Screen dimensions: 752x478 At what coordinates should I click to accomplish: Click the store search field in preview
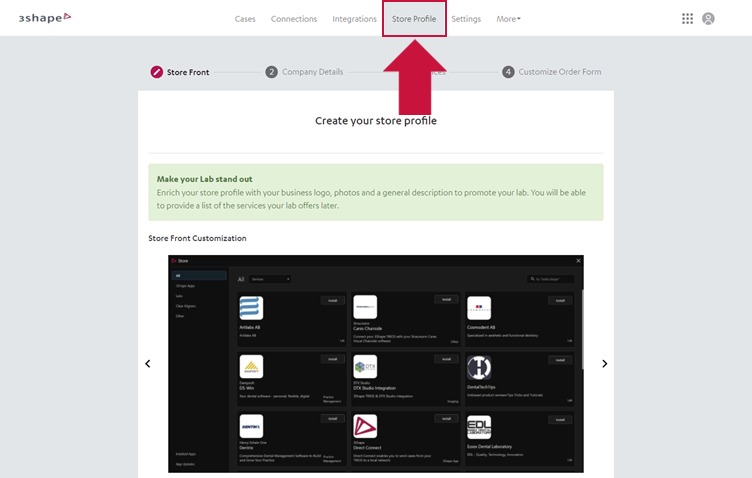(x=550, y=279)
